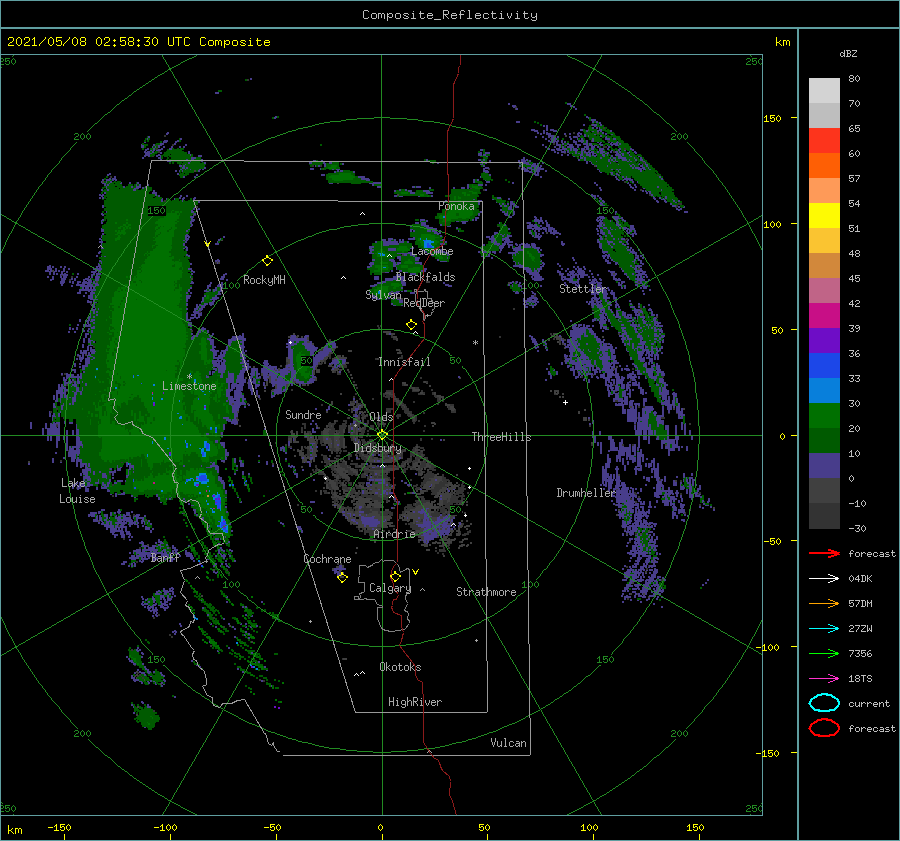Click the -100 tick on the bottom km axis
Screen dimensions: 900x841
point(165,827)
